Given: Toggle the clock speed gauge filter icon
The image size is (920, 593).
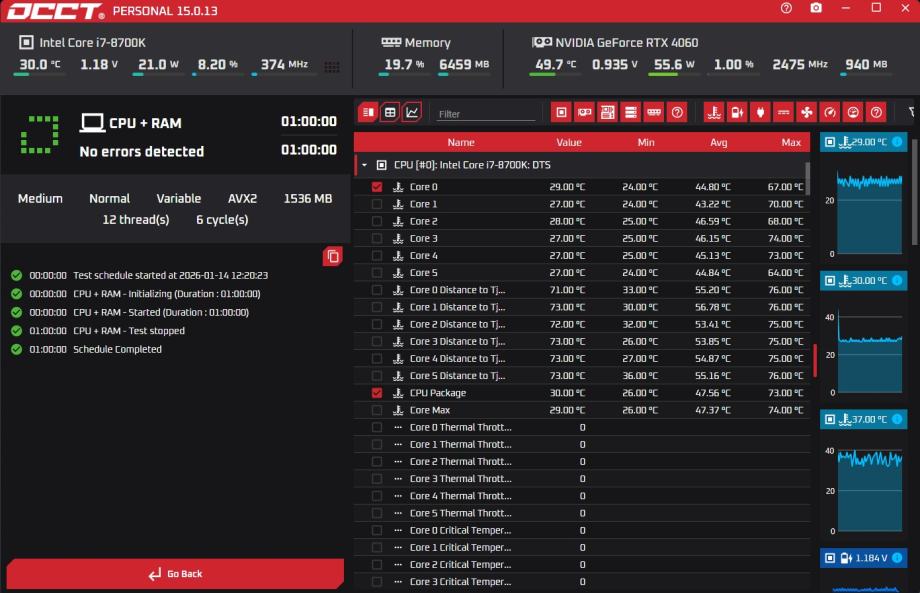Looking at the screenshot, I should tap(830, 112).
